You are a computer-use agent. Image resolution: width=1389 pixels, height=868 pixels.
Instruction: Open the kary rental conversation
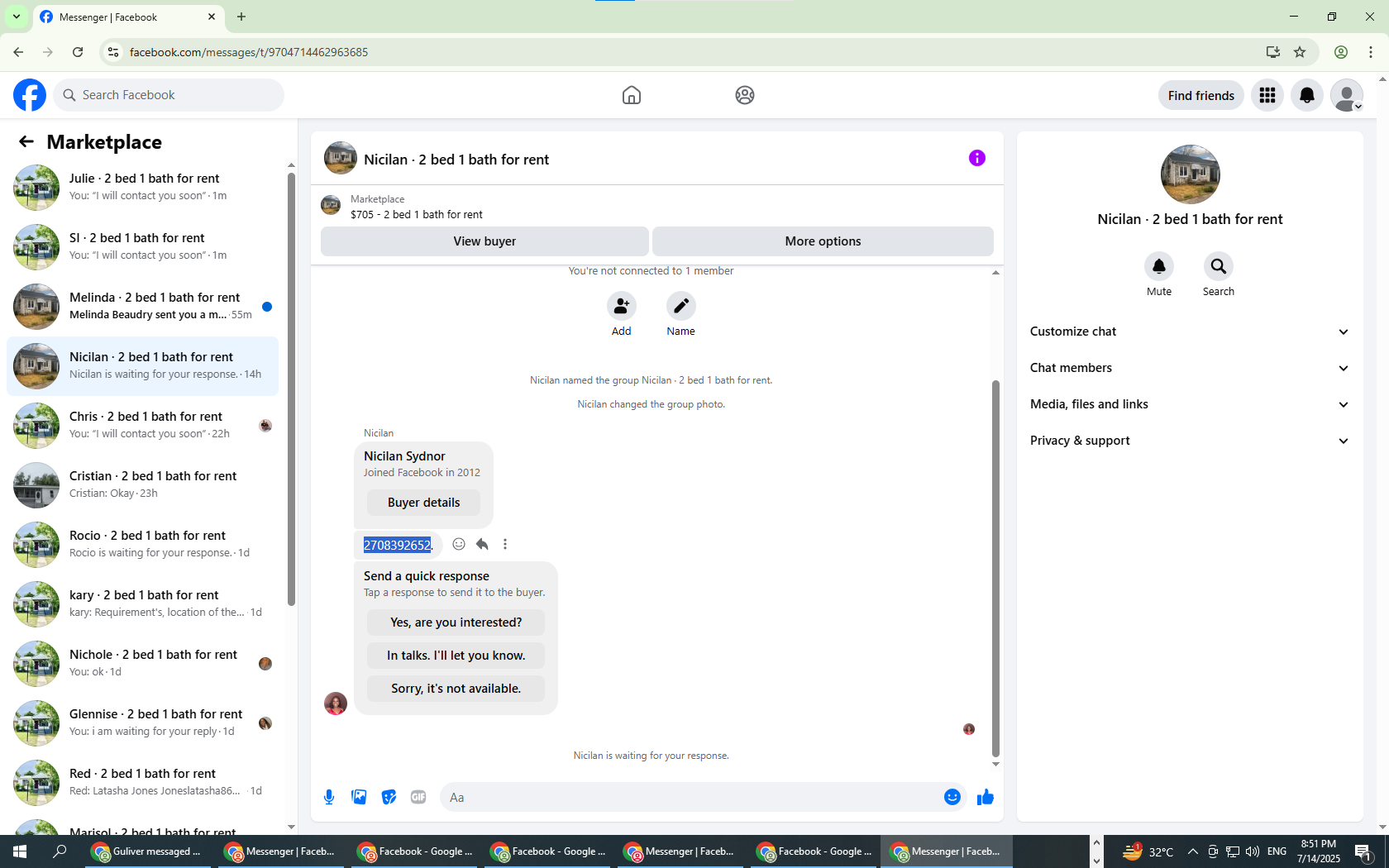coord(143,604)
